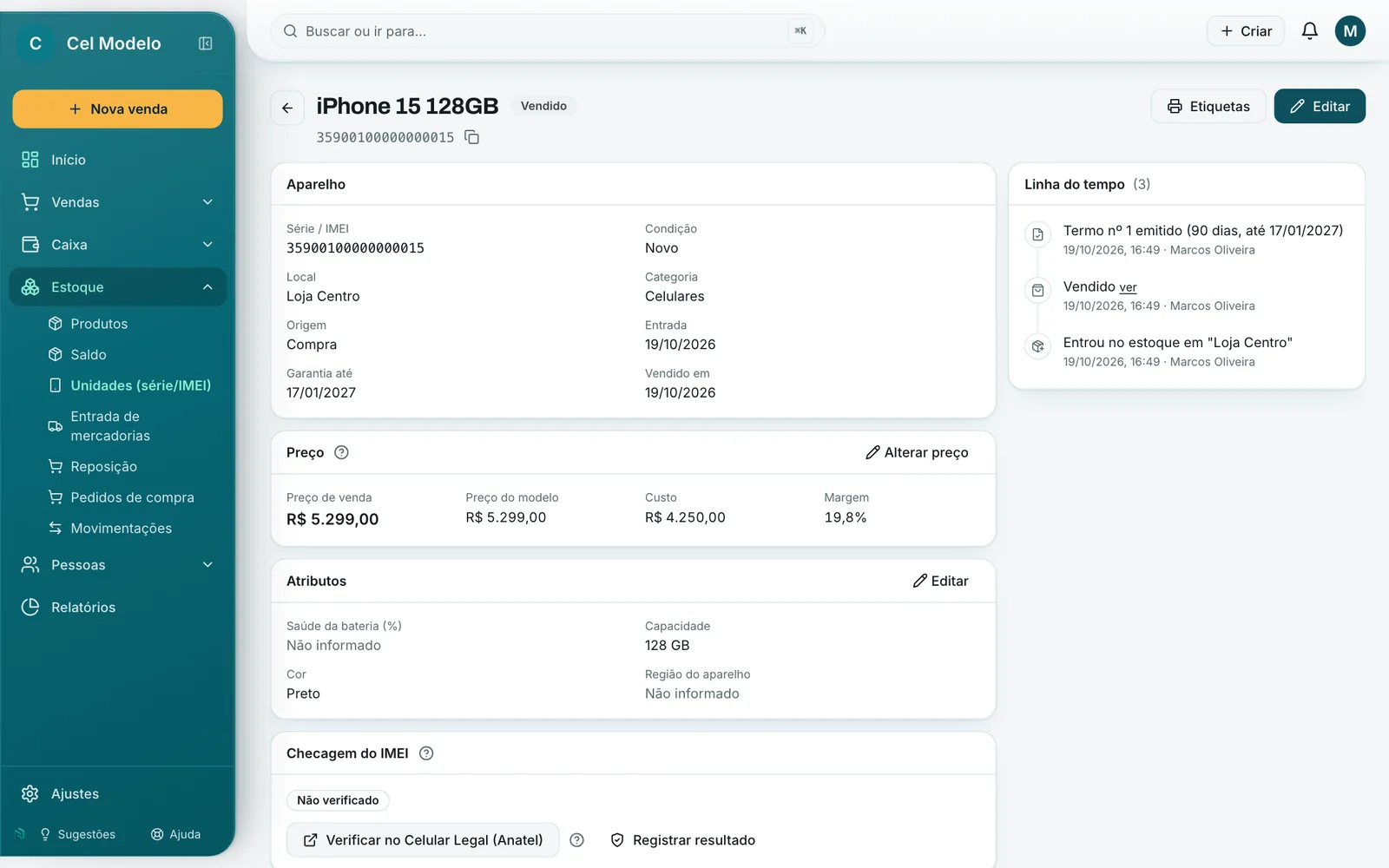Open help icon beside Verificar no Celular Legal
Viewport: 1389px width, 868px height.
[x=576, y=840]
